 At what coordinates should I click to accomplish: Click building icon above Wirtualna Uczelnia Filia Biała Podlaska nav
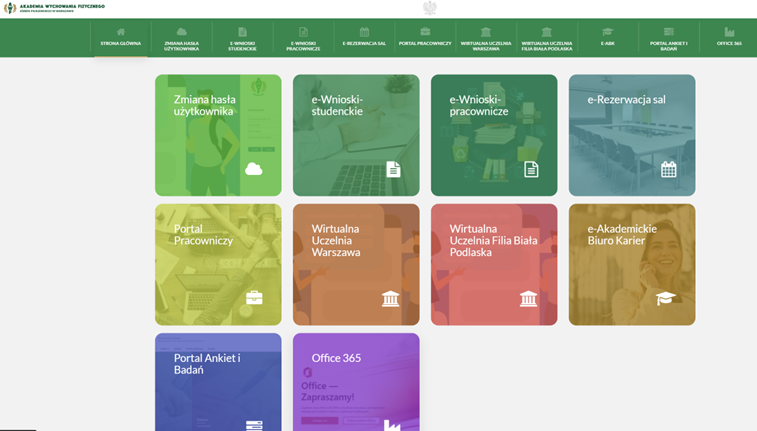[547, 32]
